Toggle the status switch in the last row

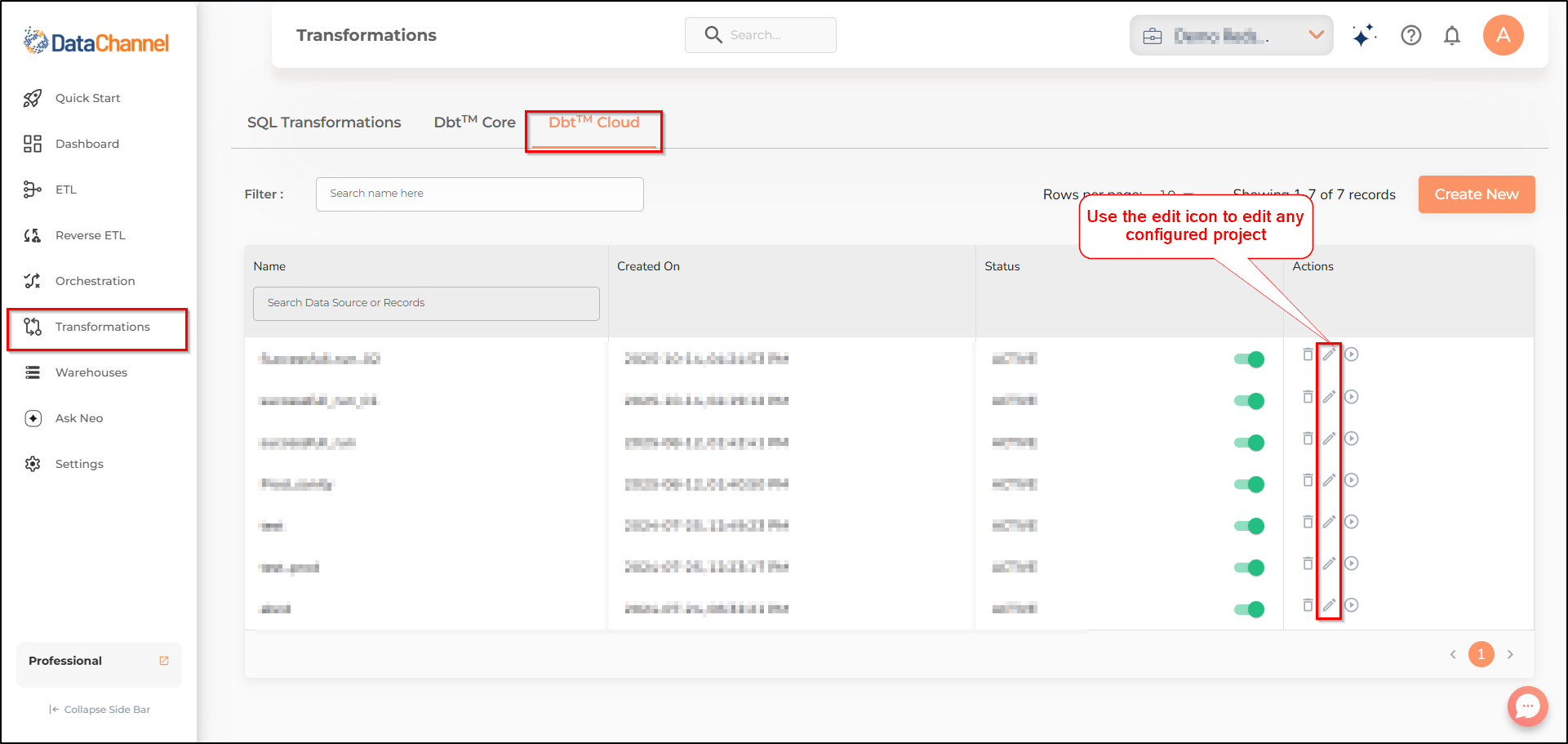[1249, 609]
